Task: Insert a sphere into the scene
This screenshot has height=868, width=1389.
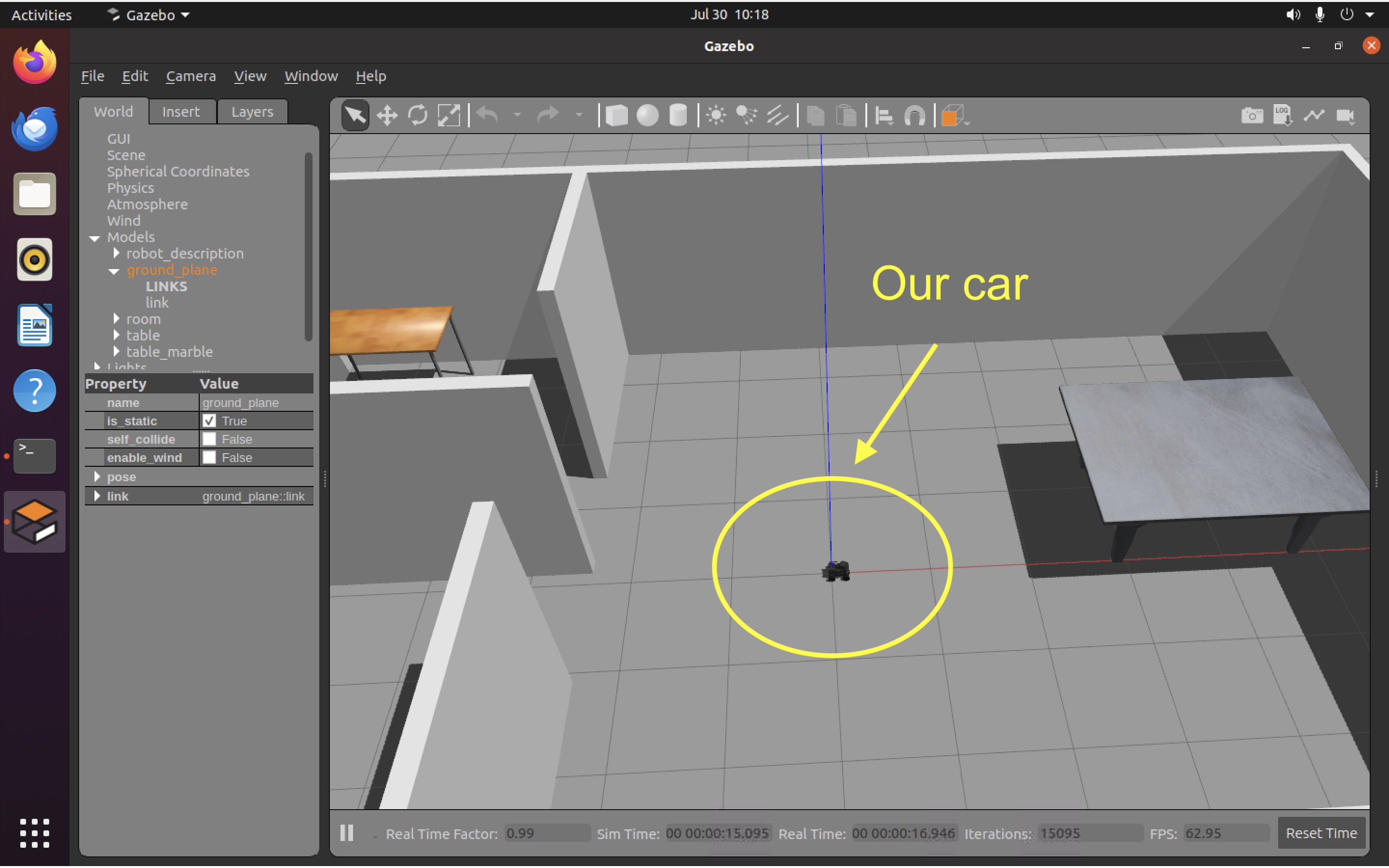Action: pyautogui.click(x=647, y=115)
